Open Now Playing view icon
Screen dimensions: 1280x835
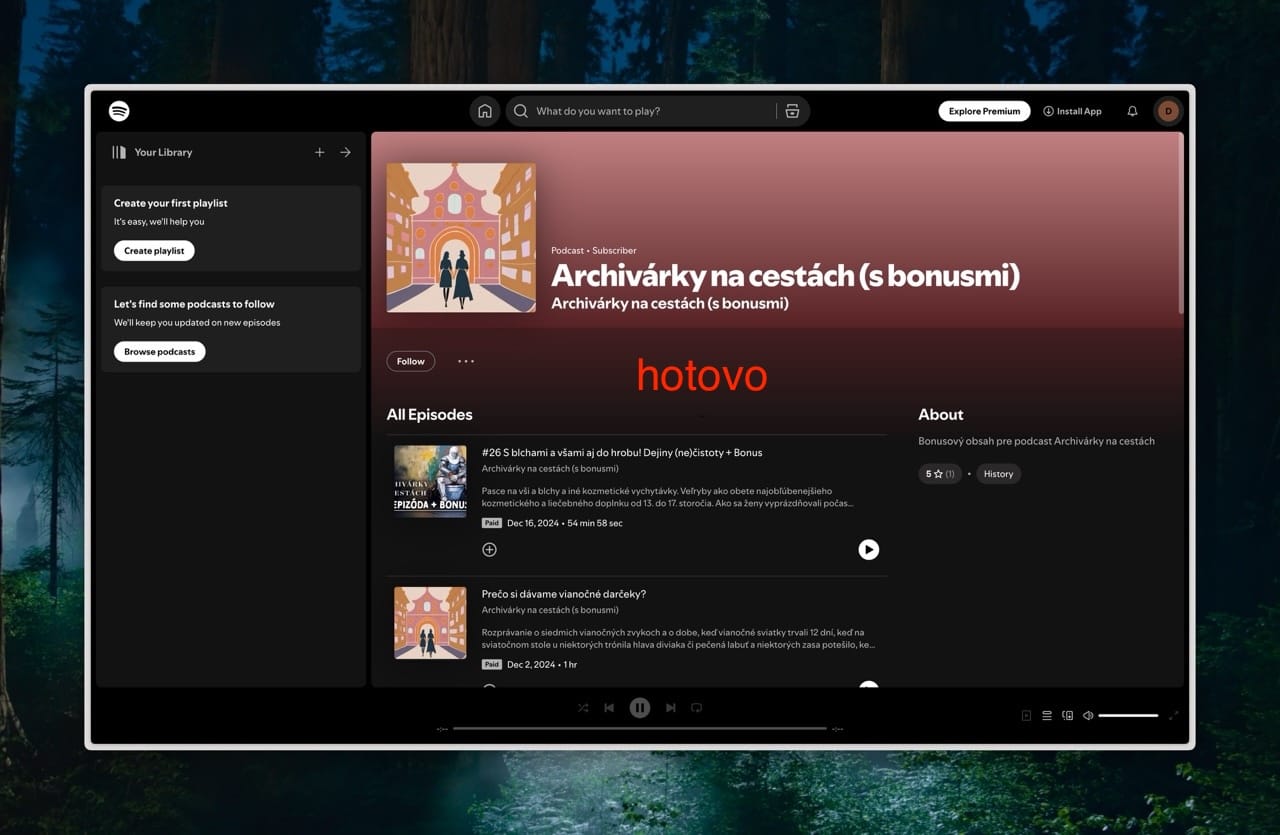pos(1026,715)
